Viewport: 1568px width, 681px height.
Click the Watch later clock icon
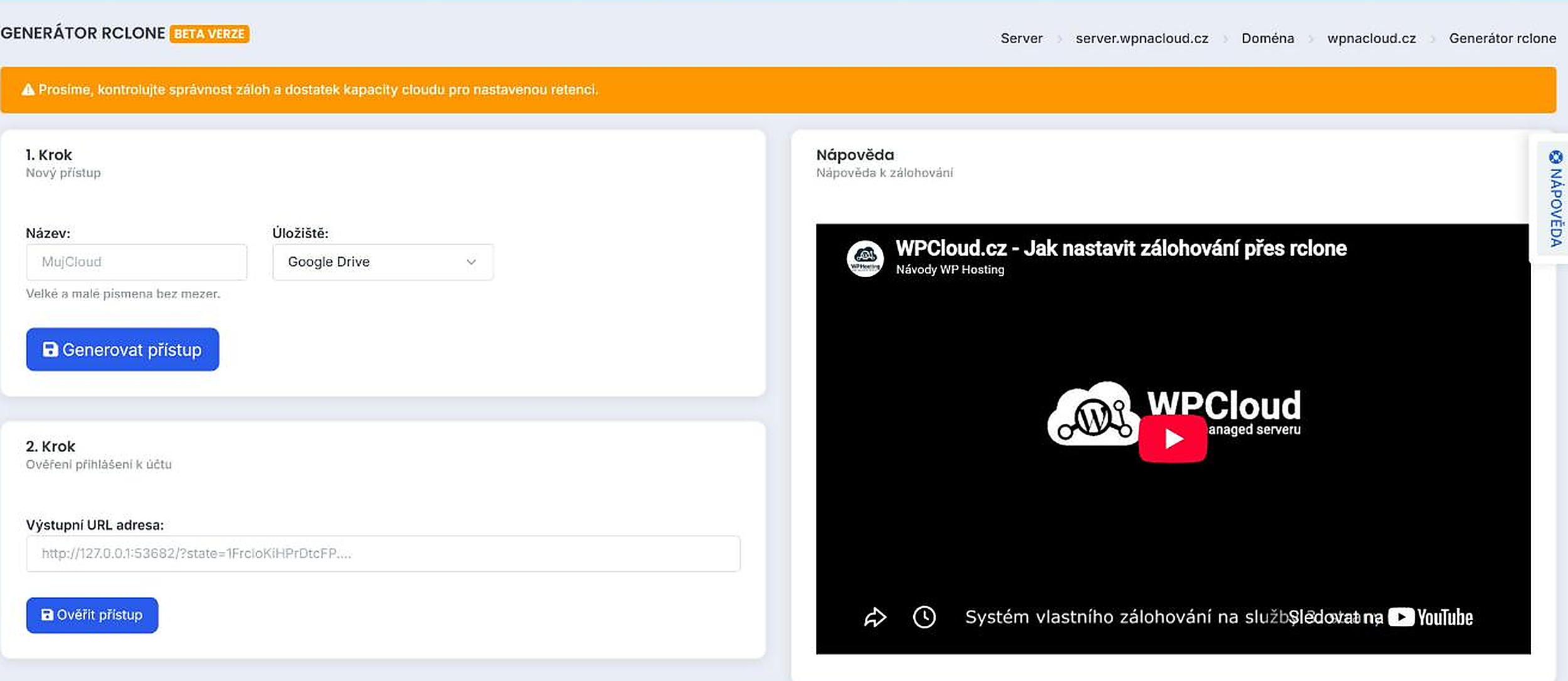(x=924, y=617)
